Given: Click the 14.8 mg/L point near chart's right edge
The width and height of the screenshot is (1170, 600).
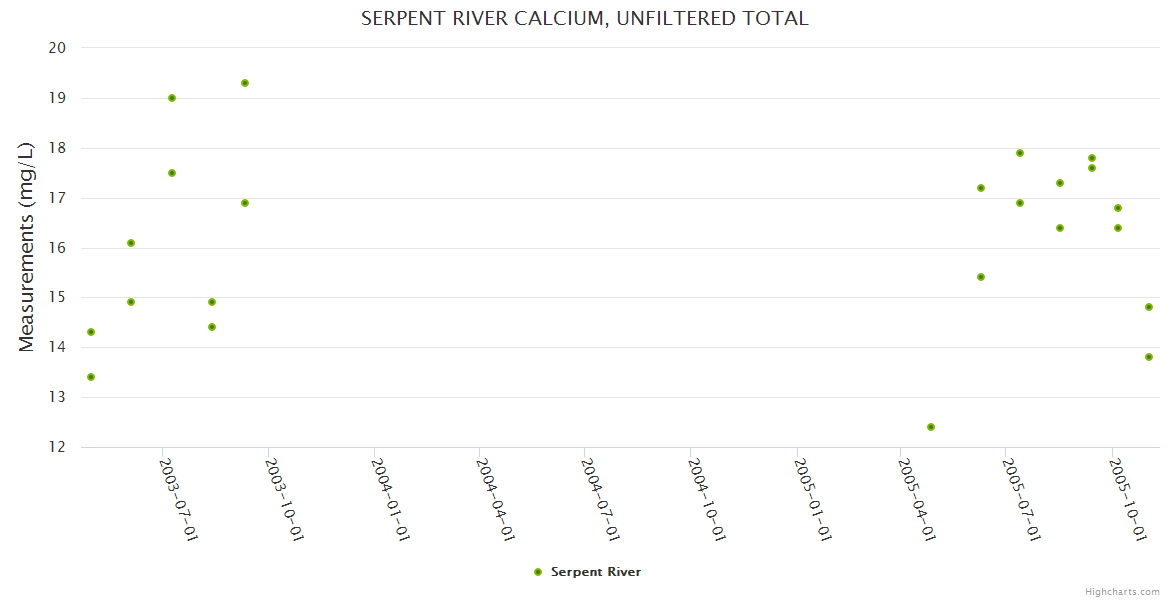Looking at the screenshot, I should tap(1149, 307).
